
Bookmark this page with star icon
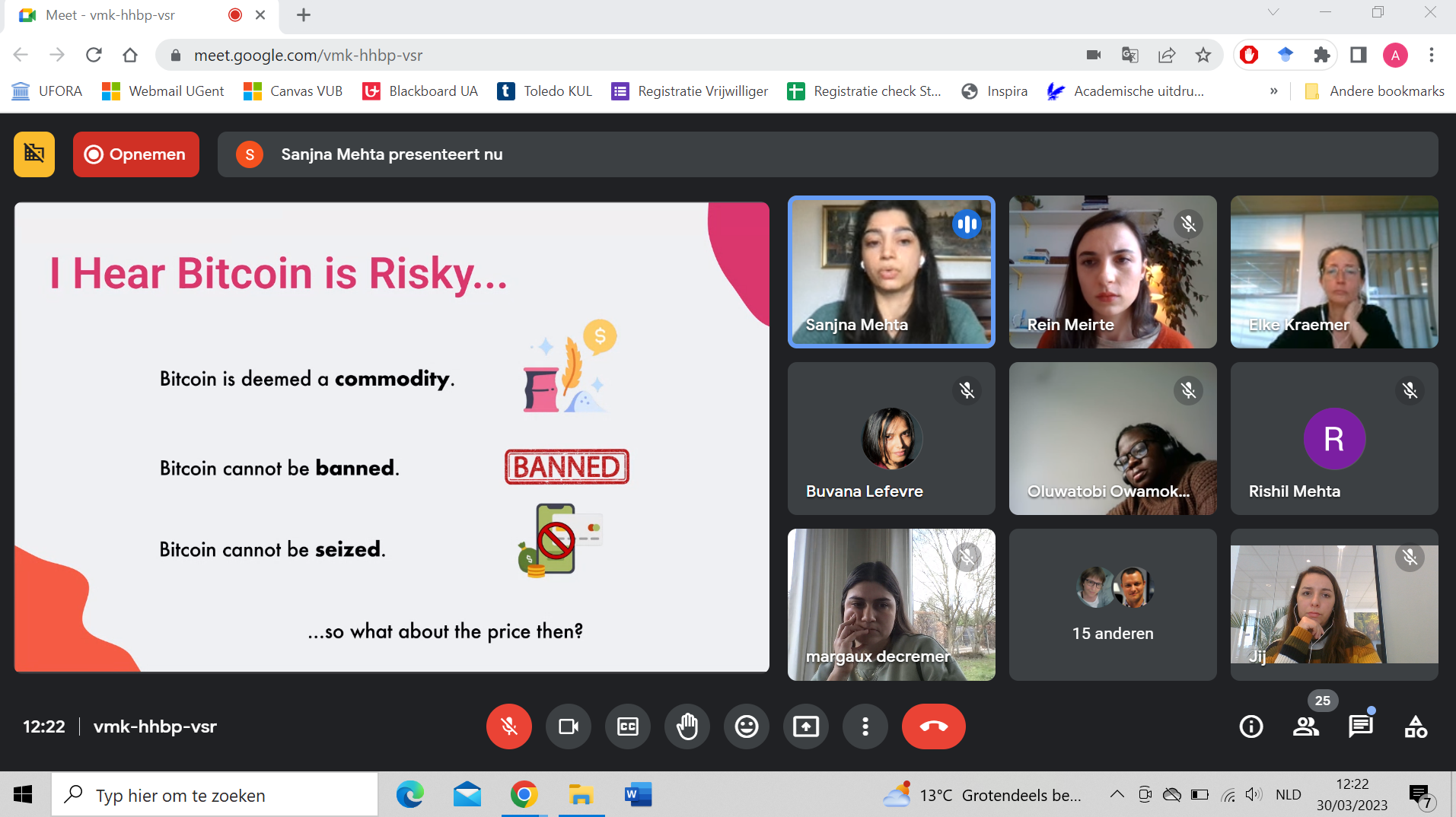click(x=1203, y=55)
